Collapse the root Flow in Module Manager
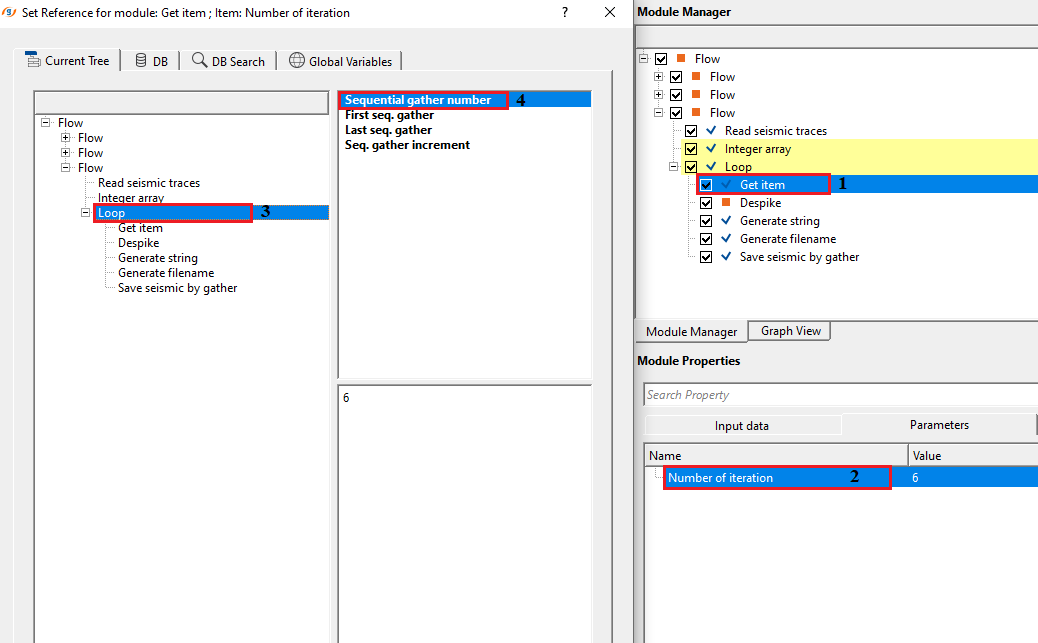Image resolution: width=1038 pixels, height=643 pixels. pos(643,58)
